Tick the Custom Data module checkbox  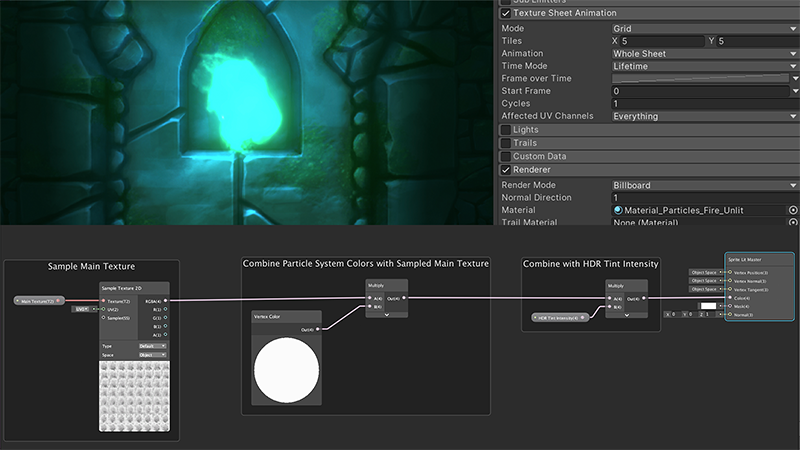click(506, 157)
